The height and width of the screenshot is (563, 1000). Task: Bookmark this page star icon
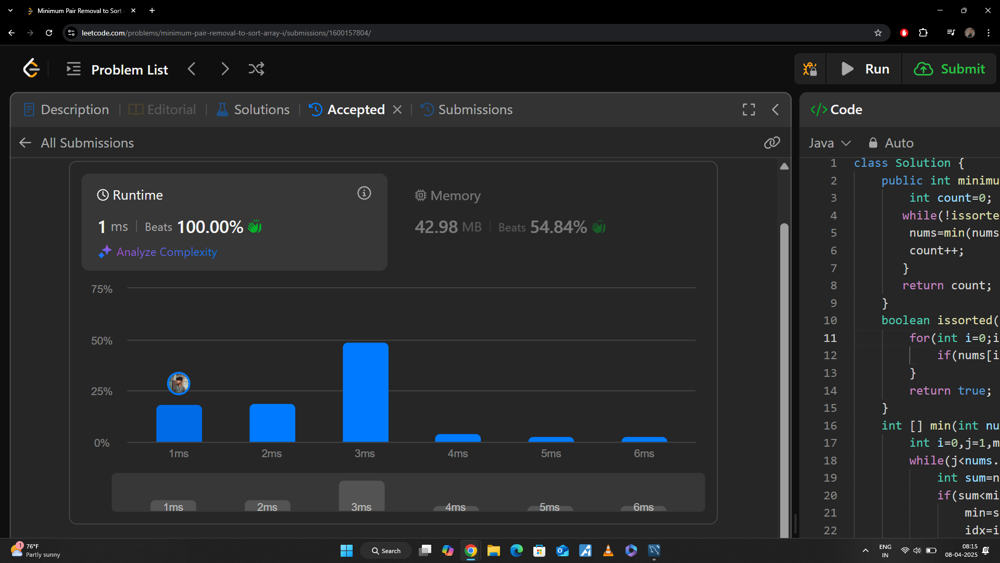click(878, 33)
